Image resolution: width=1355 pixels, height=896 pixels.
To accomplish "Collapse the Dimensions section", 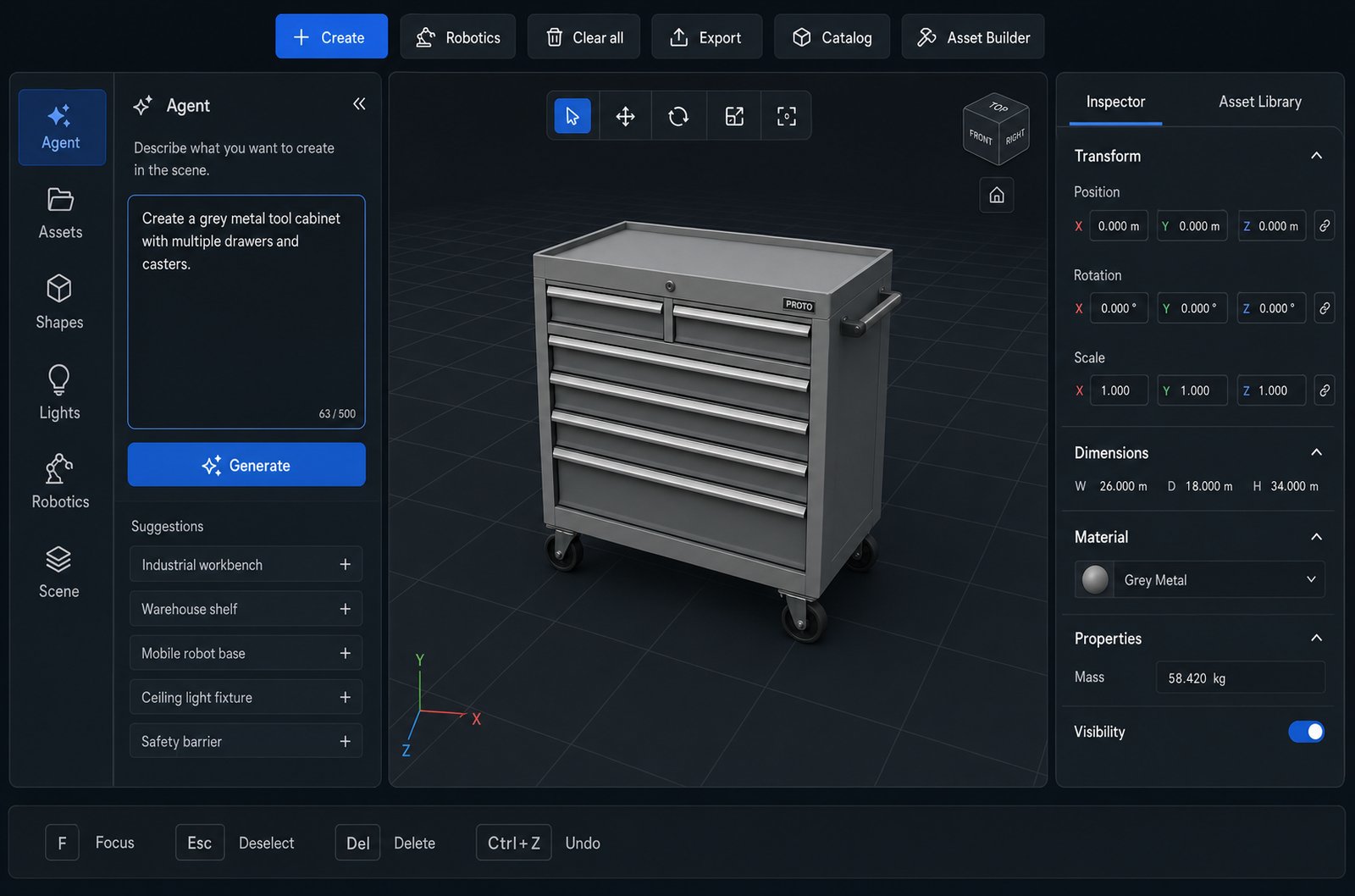I will pos(1316,452).
